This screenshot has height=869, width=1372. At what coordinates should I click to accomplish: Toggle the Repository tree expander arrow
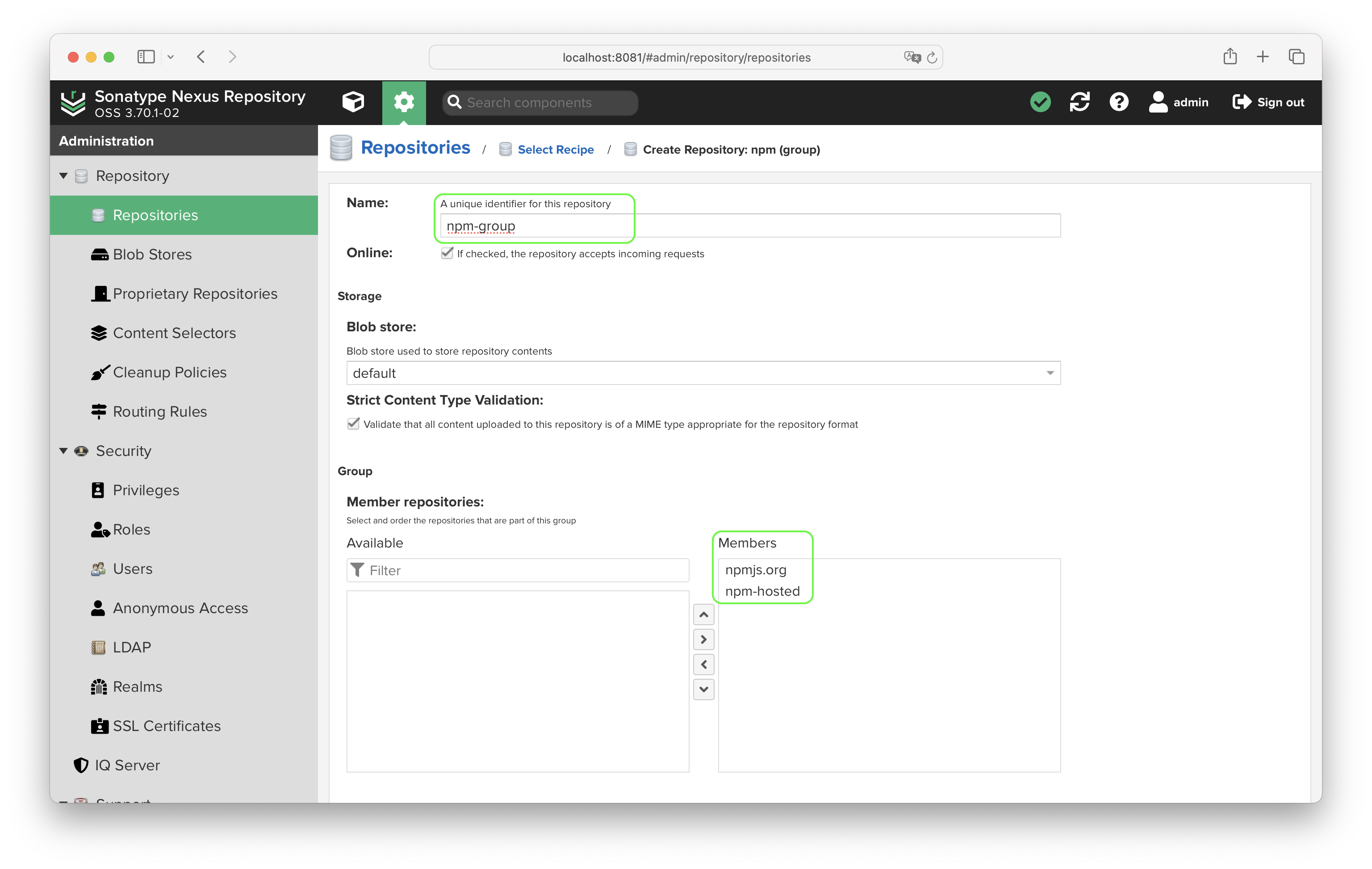click(62, 176)
